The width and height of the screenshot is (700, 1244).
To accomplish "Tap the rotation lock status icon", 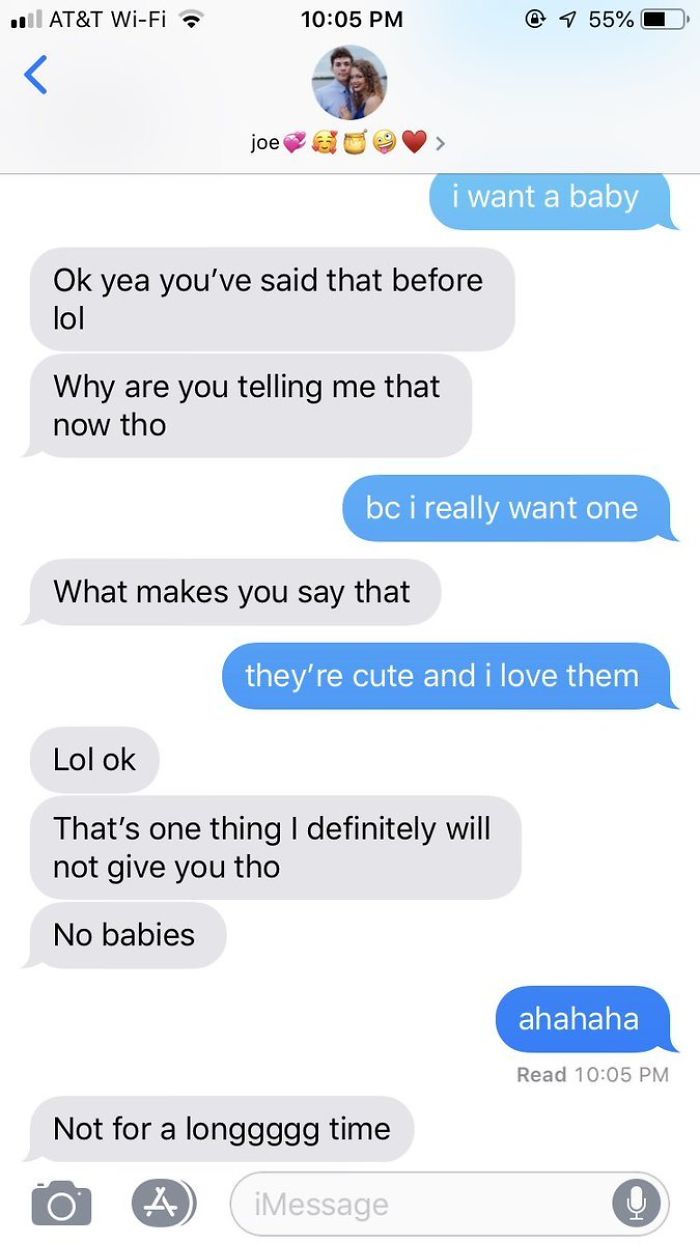I will [x=536, y=19].
